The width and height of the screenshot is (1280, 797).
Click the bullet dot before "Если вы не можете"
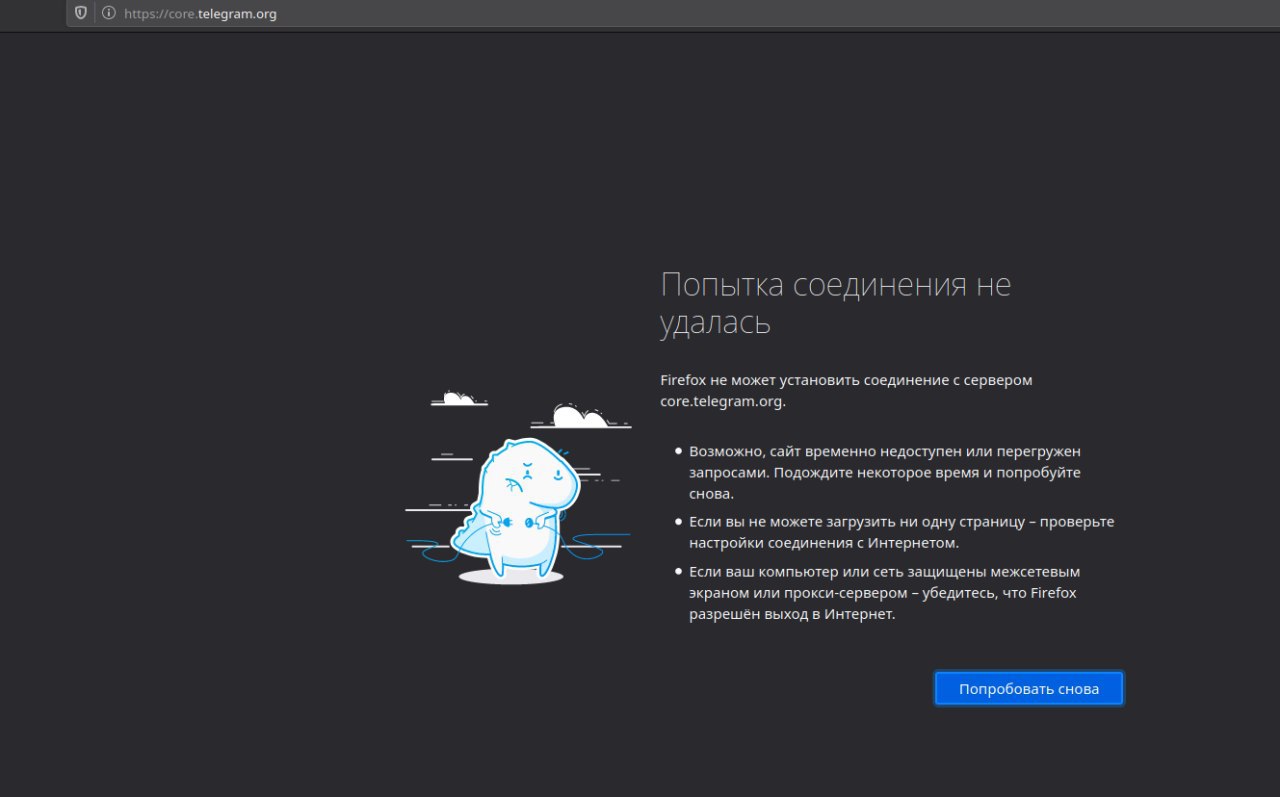click(x=678, y=522)
